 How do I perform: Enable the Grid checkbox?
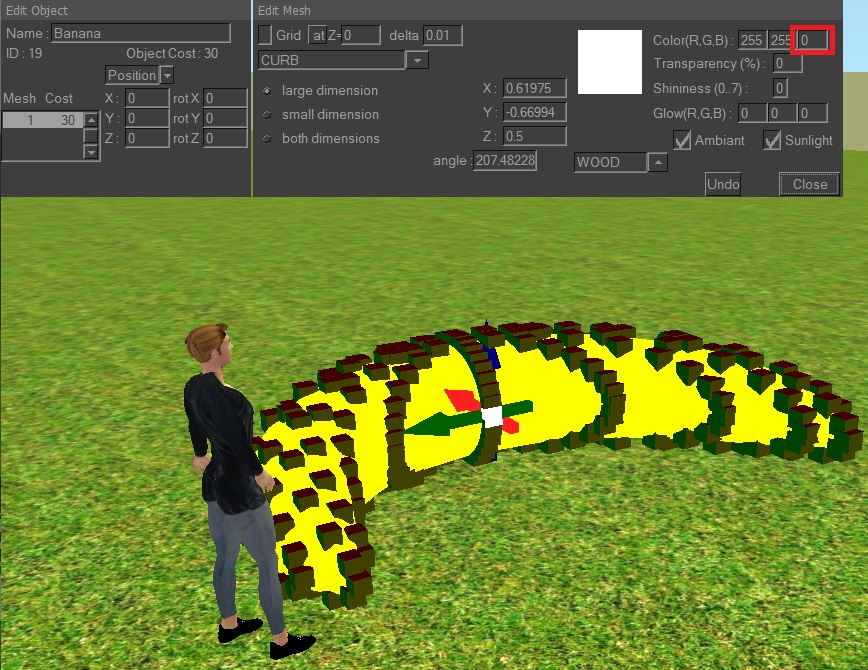click(265, 35)
